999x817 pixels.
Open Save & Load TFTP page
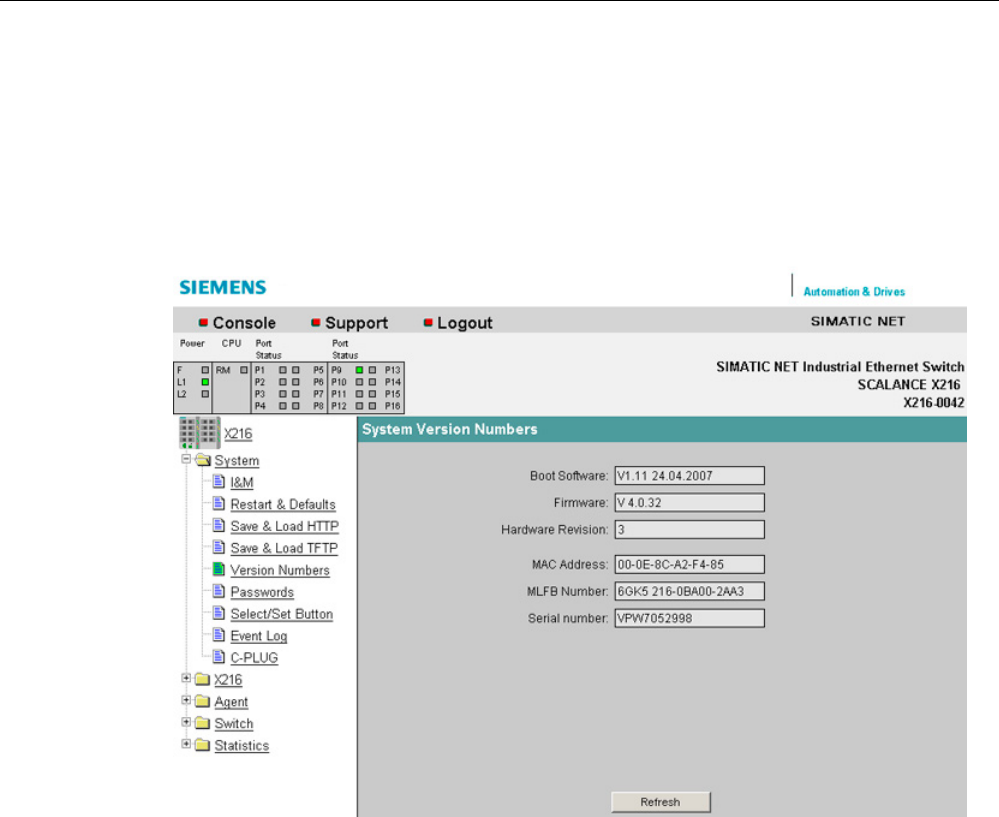pyautogui.click(x=284, y=548)
